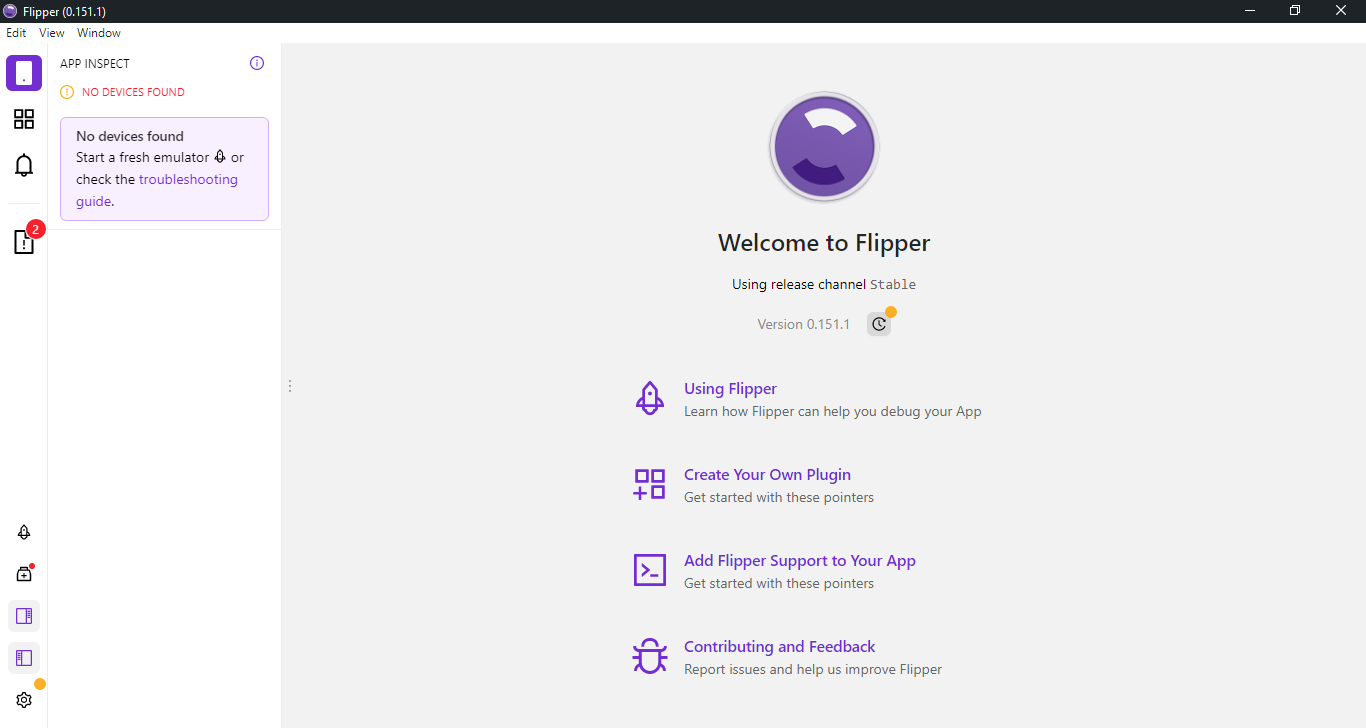Click the Flipper title bar app icon

pyautogui.click(x=10, y=11)
